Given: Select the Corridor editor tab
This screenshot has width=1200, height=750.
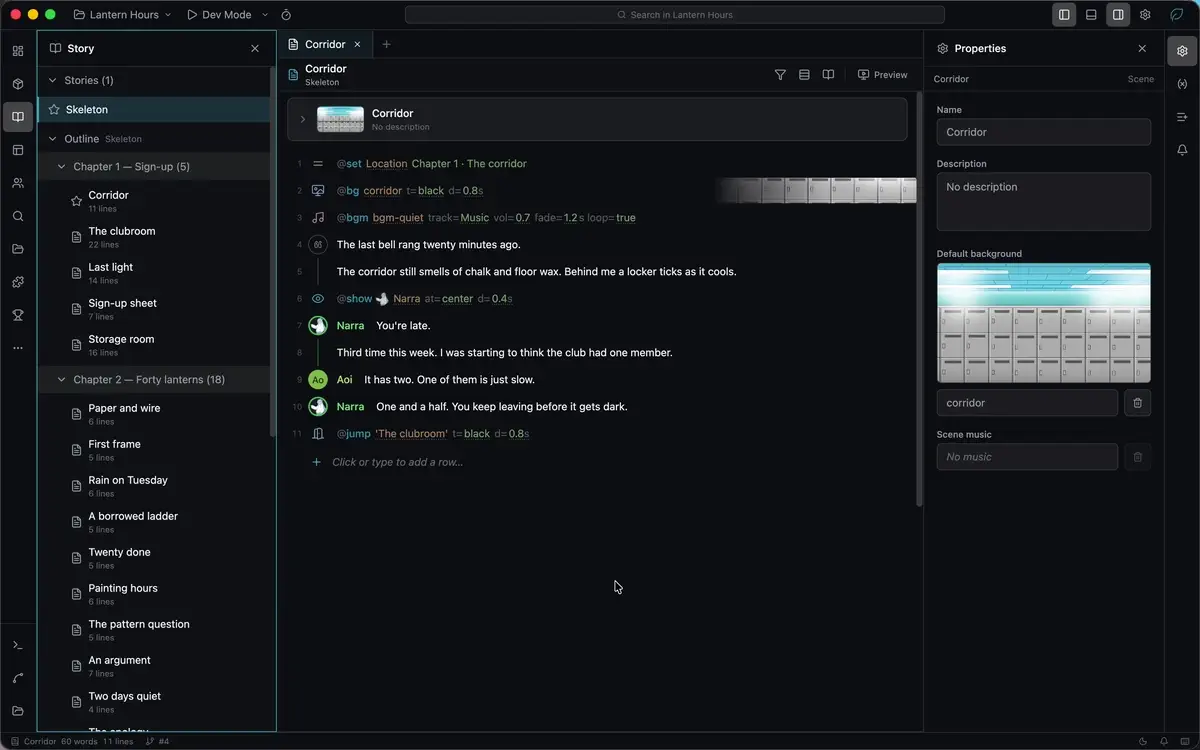Looking at the screenshot, I should pos(325,44).
